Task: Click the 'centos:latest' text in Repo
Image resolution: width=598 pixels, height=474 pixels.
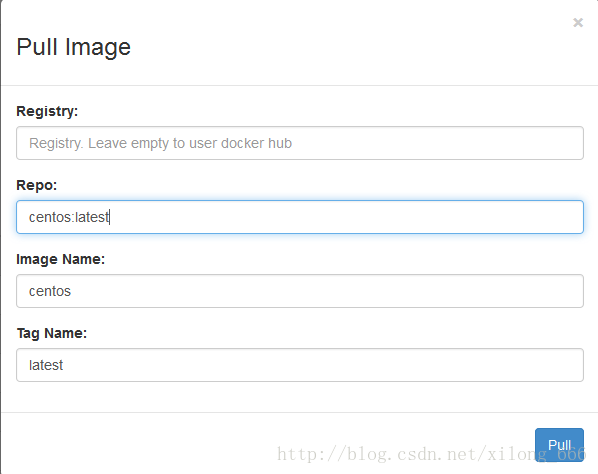Action: (69, 217)
